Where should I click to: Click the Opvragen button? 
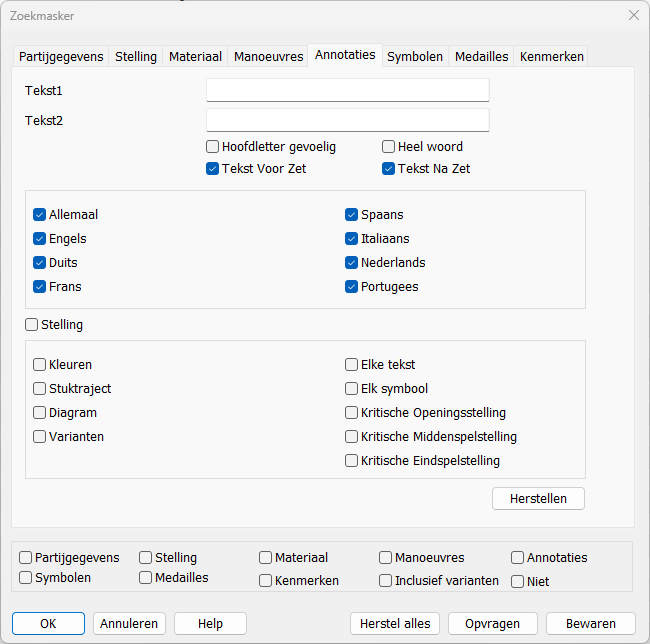[x=492, y=623]
